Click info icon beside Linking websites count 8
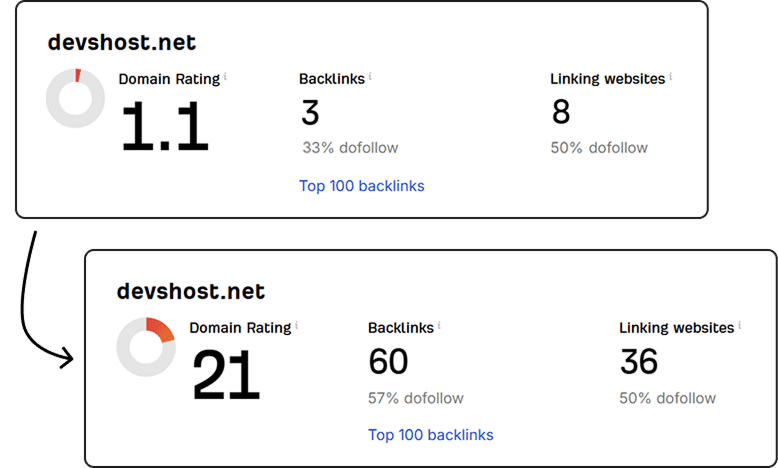Image resolution: width=778 pixels, height=468 pixels. click(x=671, y=75)
